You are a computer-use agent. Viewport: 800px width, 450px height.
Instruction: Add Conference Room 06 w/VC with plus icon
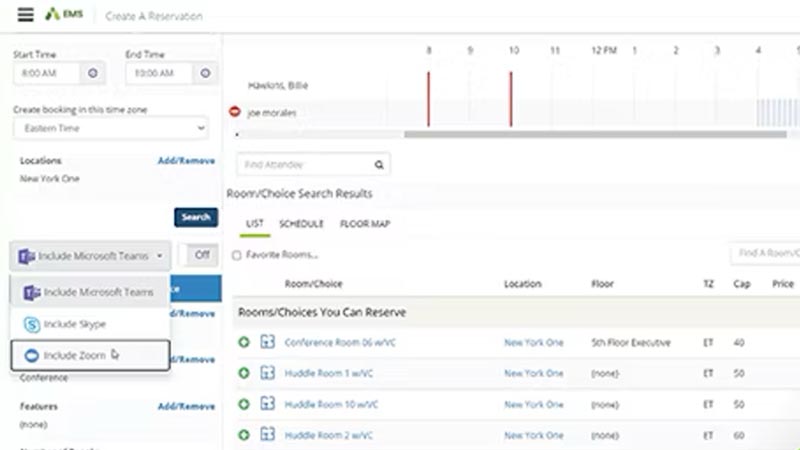(244, 342)
